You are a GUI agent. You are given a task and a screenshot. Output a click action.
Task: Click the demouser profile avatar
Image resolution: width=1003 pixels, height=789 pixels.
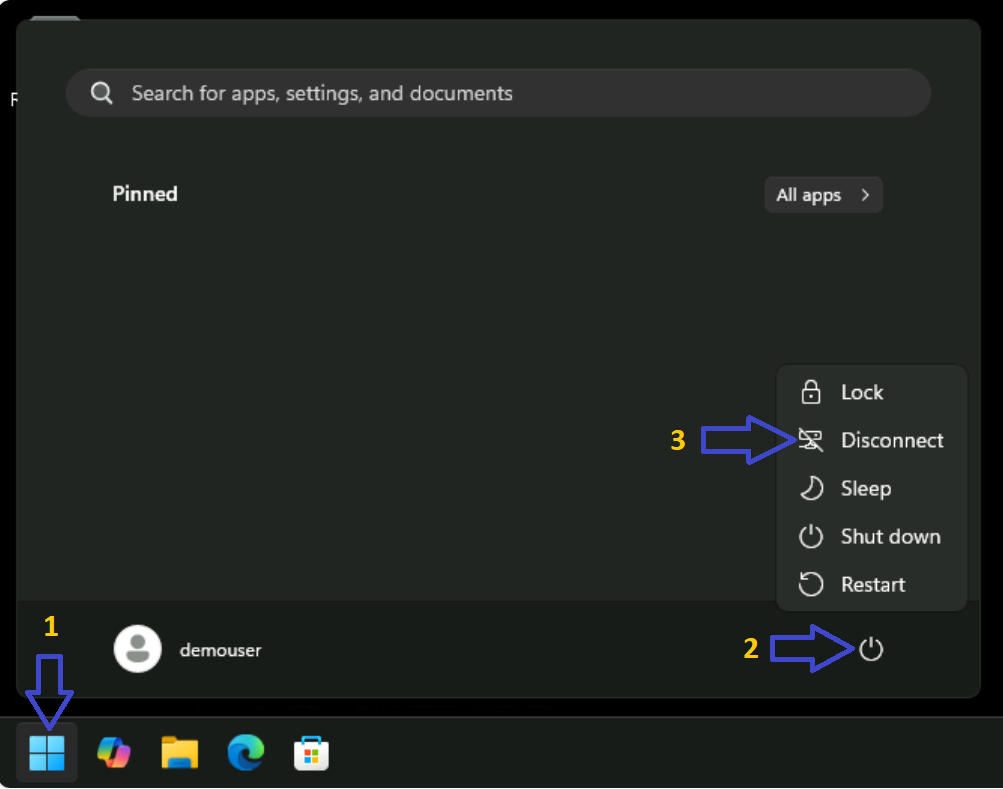tap(138, 650)
